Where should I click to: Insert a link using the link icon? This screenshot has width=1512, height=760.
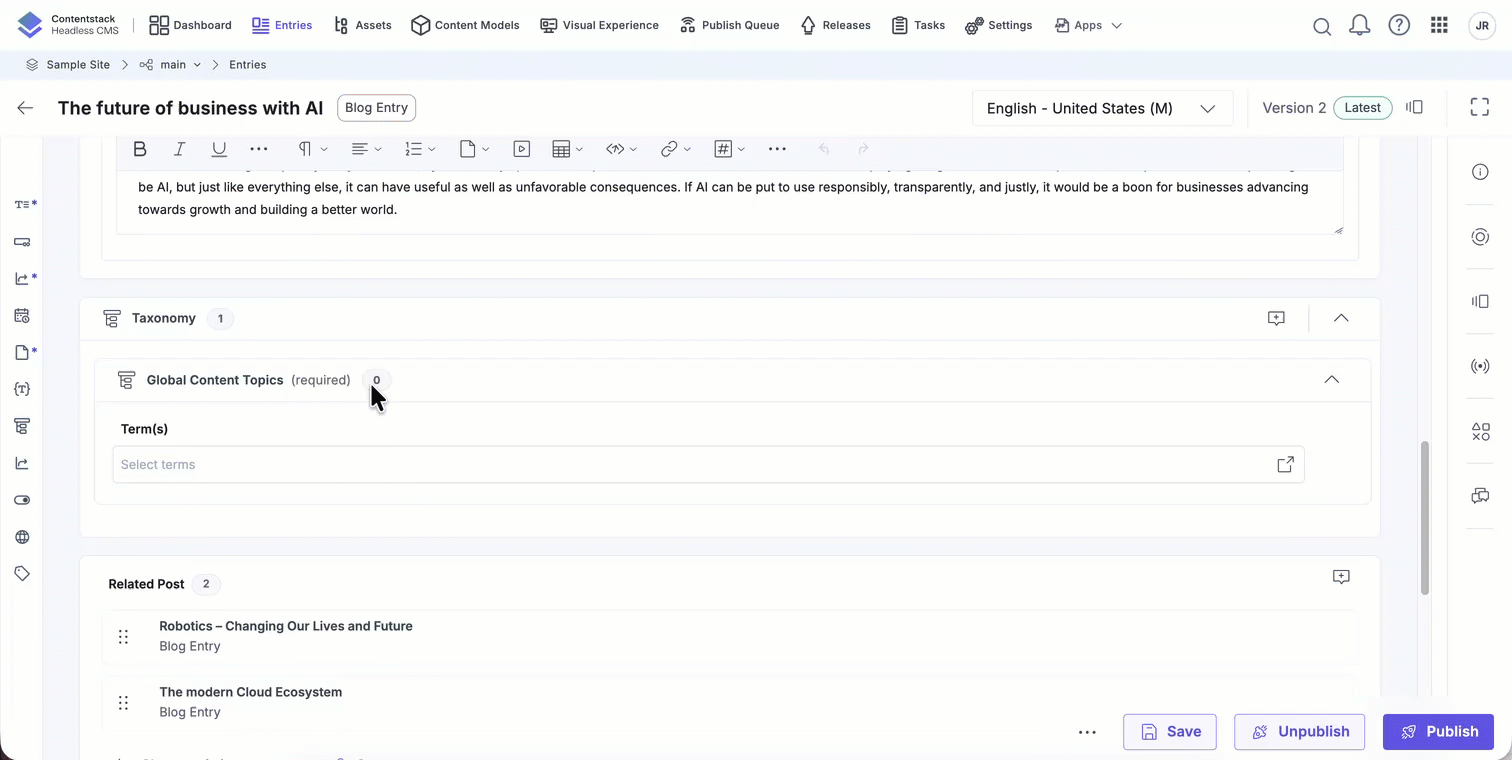coord(669,149)
